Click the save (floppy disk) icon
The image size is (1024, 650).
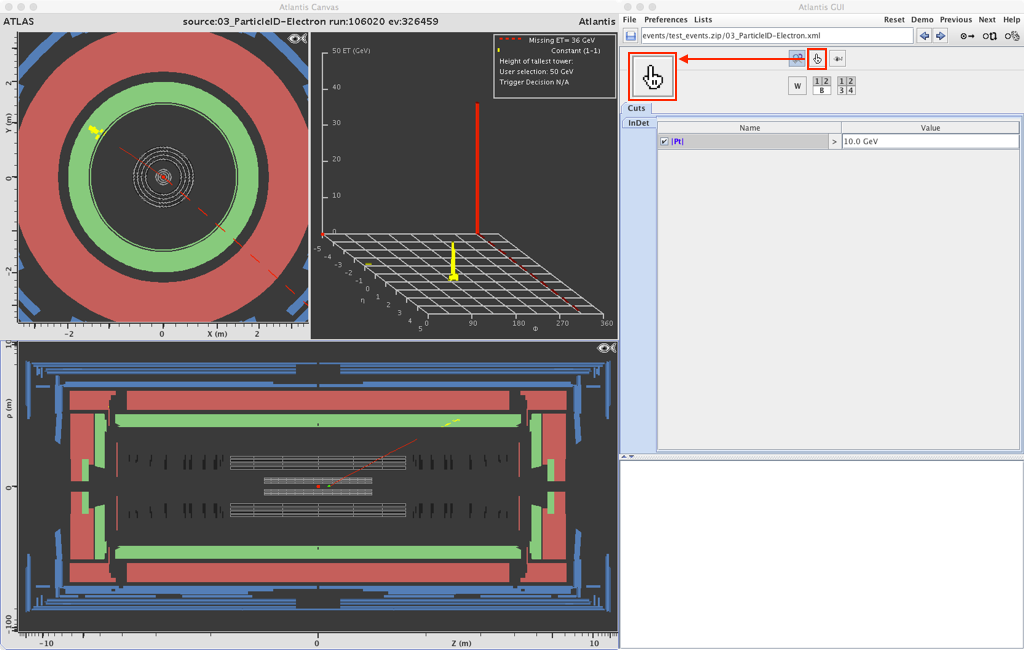click(631, 36)
